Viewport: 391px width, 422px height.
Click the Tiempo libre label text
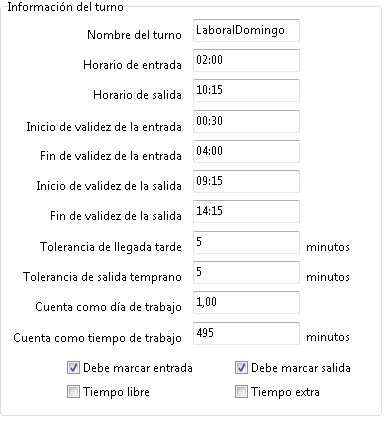click(116, 392)
